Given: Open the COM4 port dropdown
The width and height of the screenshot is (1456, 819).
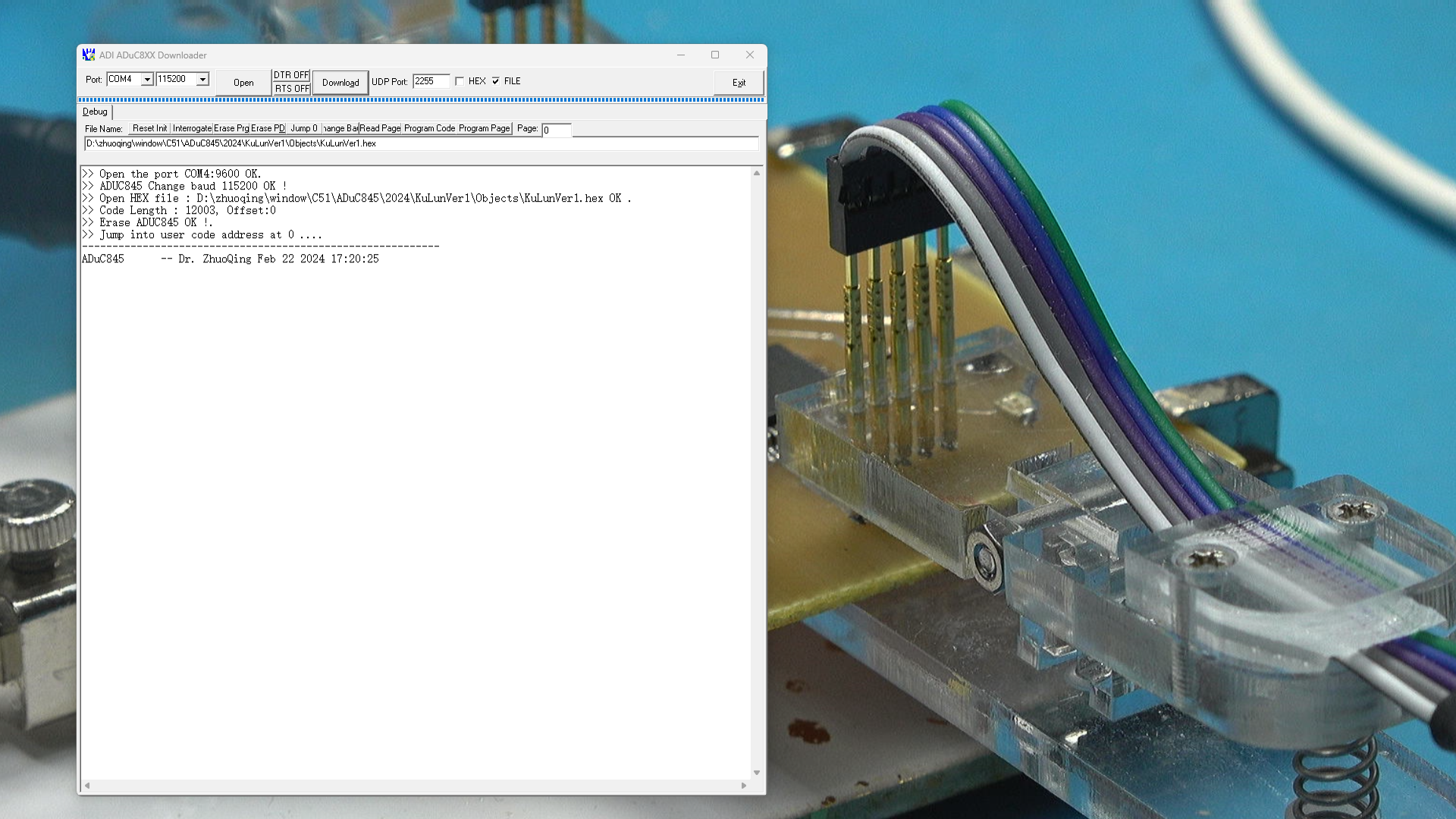Looking at the screenshot, I should tap(149, 79).
